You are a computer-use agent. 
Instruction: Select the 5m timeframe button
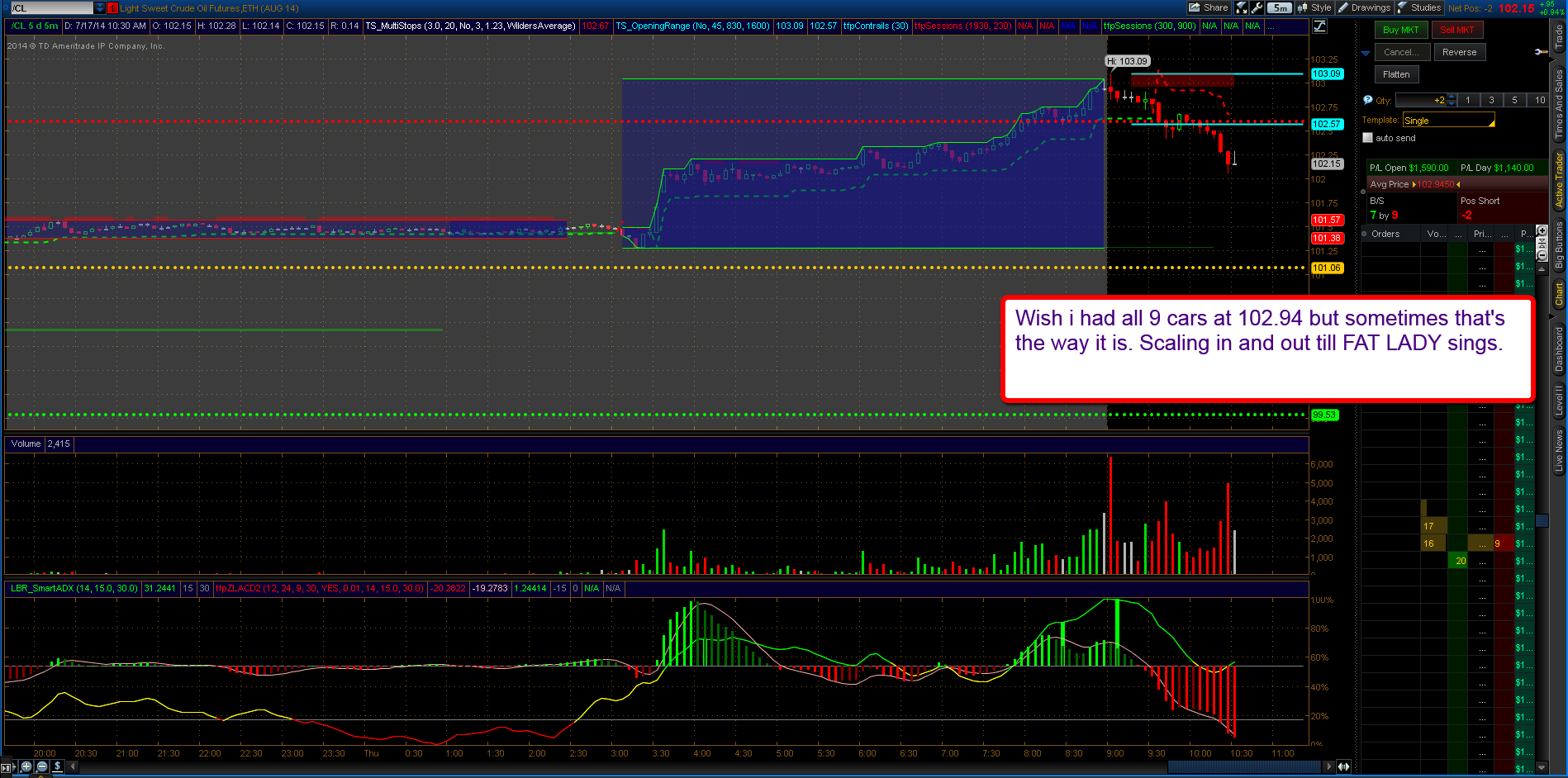tap(1280, 7)
